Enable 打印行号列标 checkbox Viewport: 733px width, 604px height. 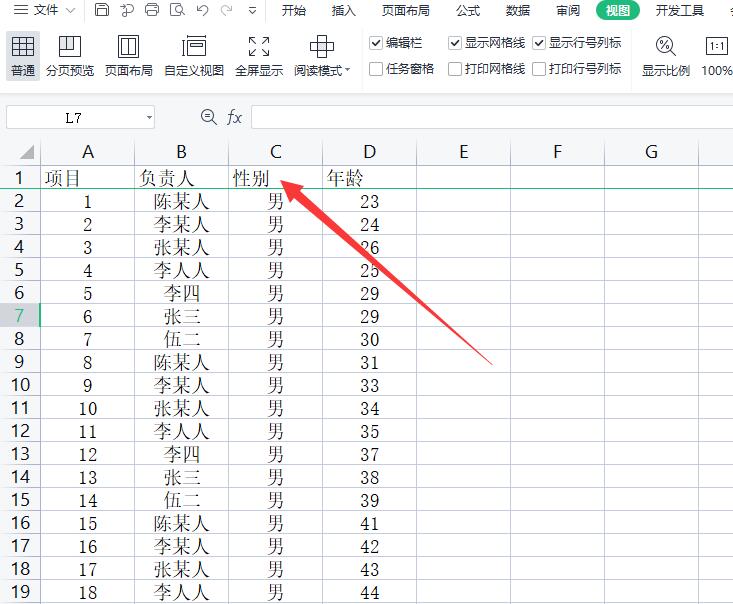pos(539,69)
